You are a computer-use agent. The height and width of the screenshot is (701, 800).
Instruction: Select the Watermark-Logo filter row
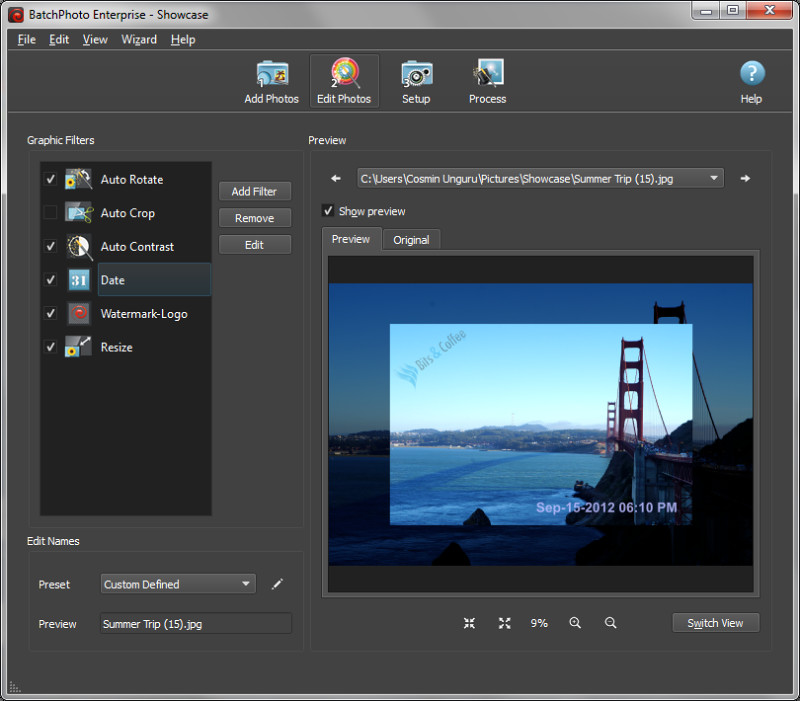click(126, 313)
